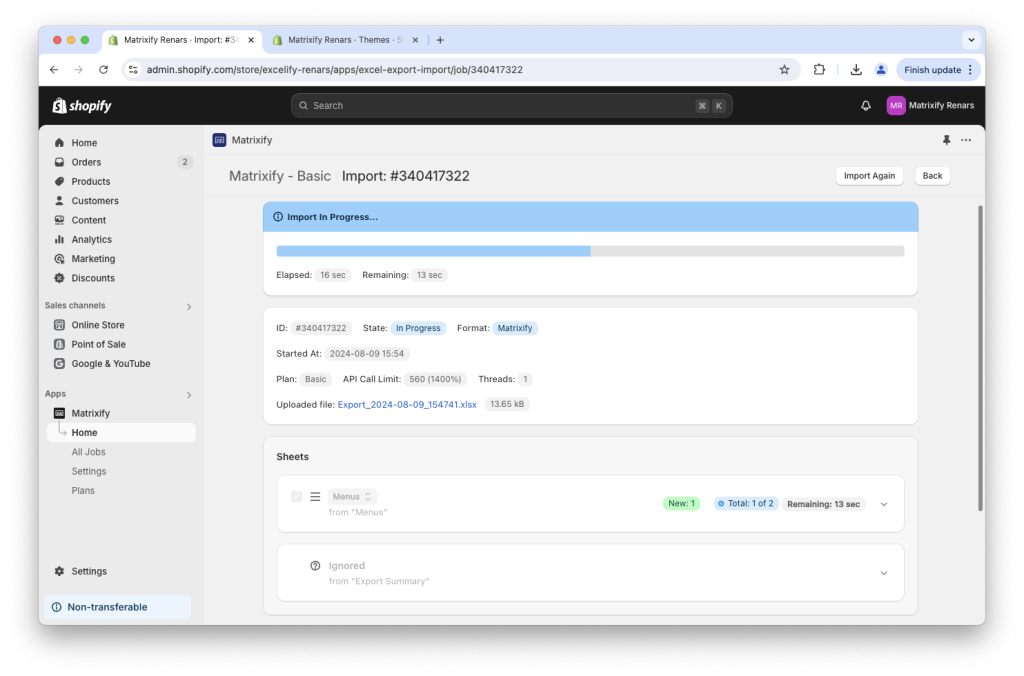Click the Import Again button

869,175
